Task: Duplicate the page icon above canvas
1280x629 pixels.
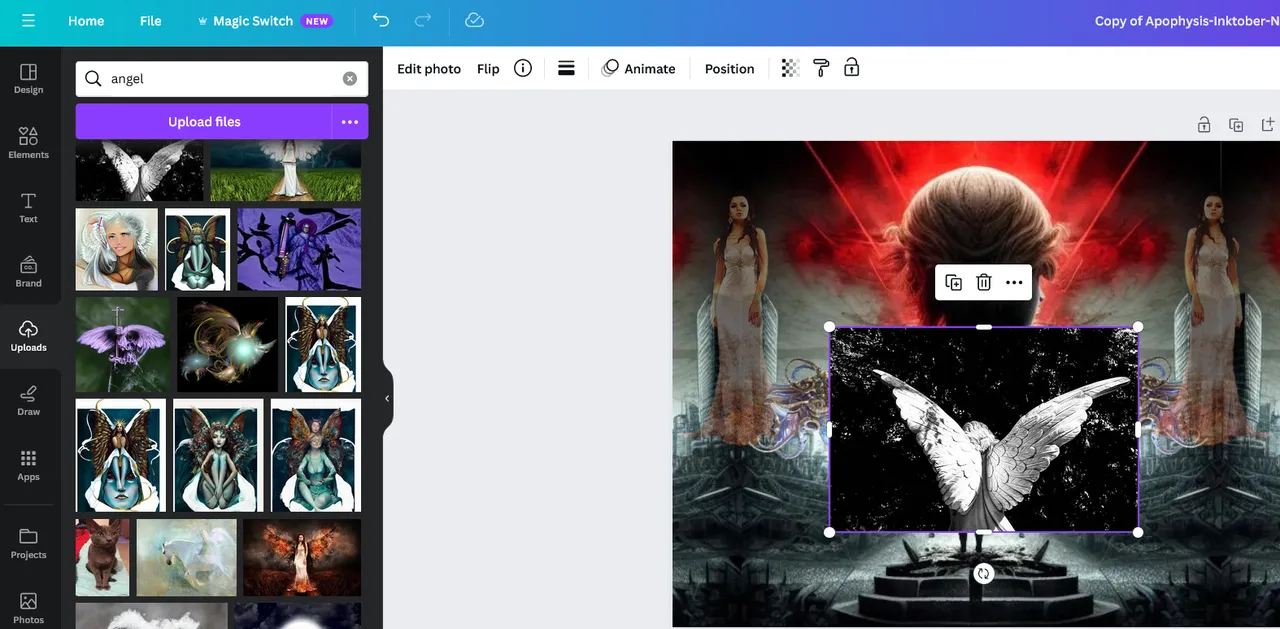Action: pyautogui.click(x=1236, y=125)
